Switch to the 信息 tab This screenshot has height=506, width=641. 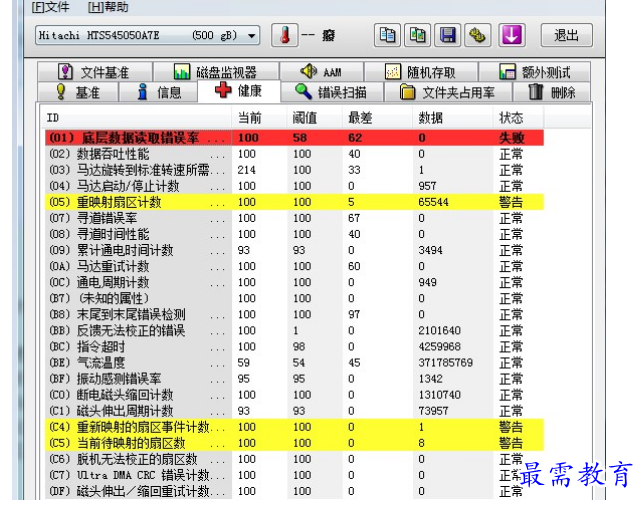(x=159, y=92)
